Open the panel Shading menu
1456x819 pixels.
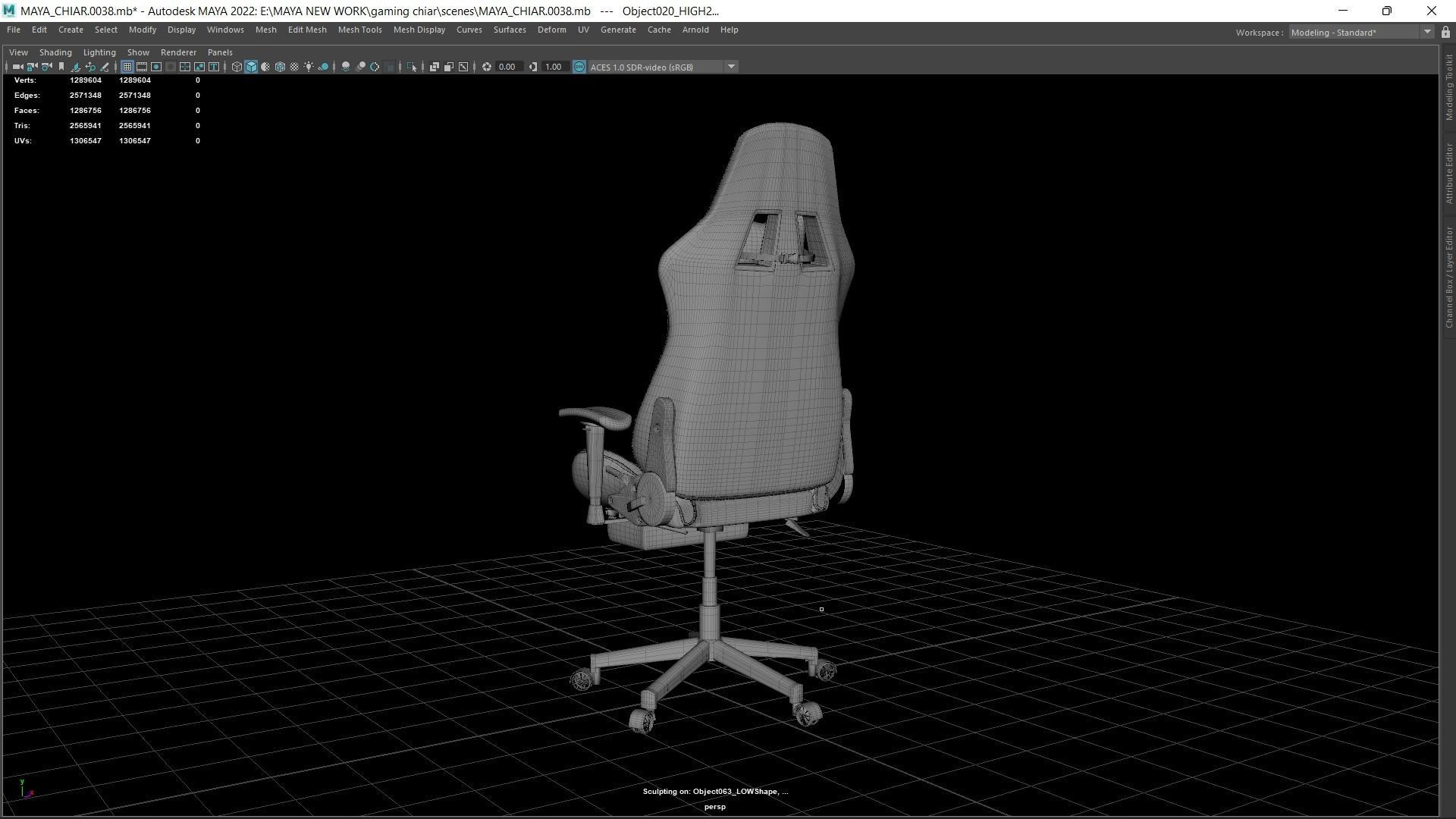tap(55, 52)
